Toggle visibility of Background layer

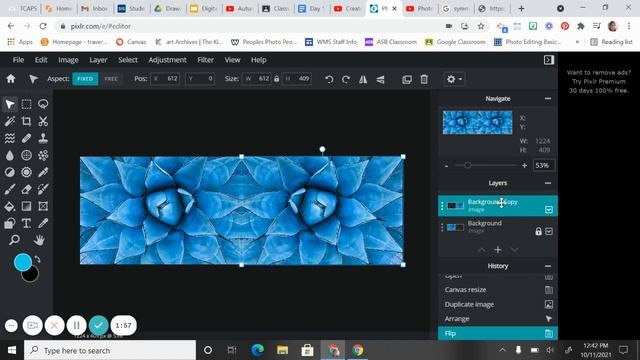coord(549,231)
